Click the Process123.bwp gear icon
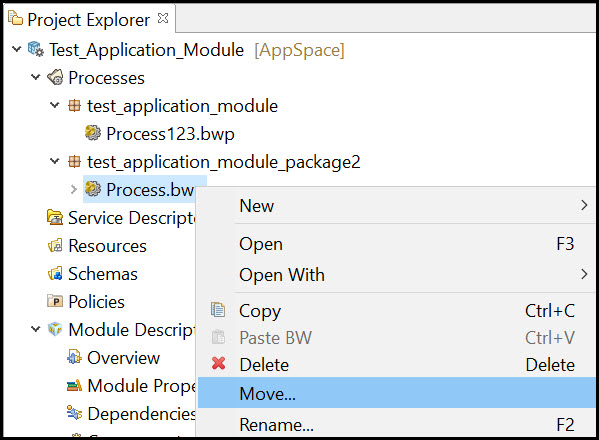 click(x=93, y=133)
